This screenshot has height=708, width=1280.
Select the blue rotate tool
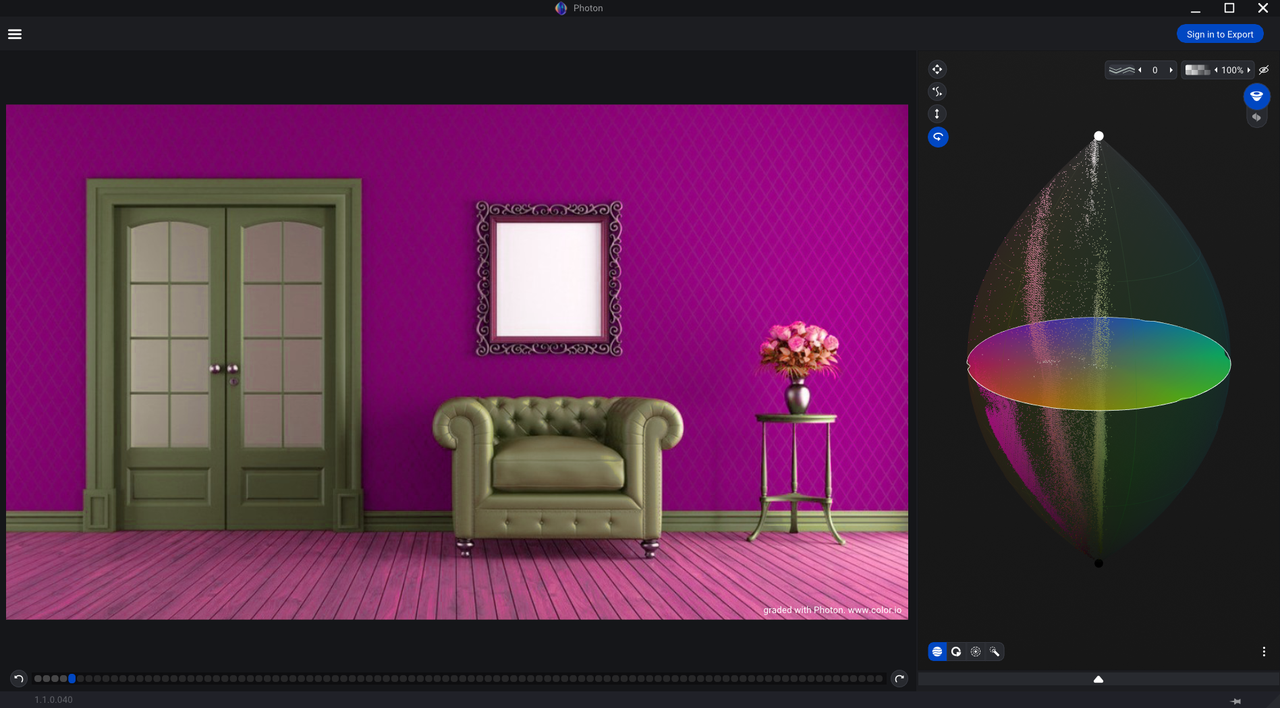(x=937, y=137)
